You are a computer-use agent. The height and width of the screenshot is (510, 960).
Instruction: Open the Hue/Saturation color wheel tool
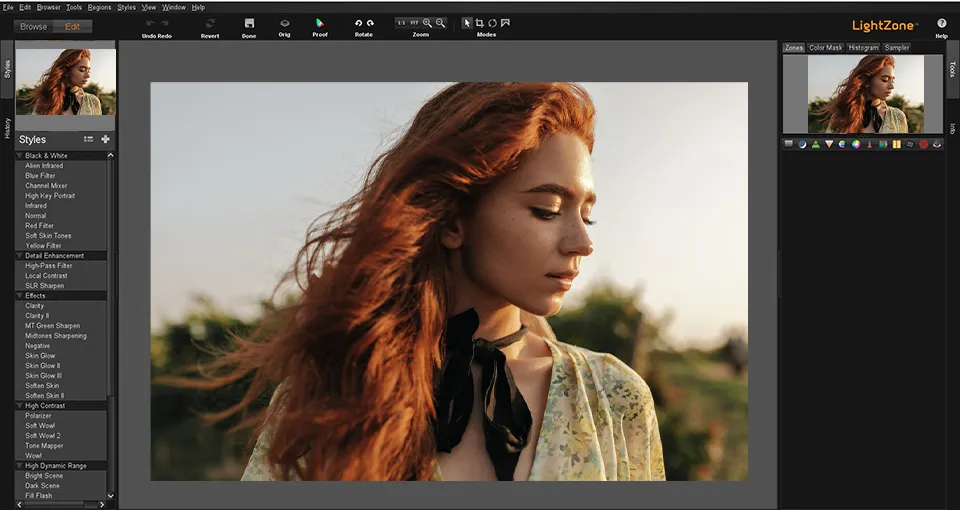[856, 144]
